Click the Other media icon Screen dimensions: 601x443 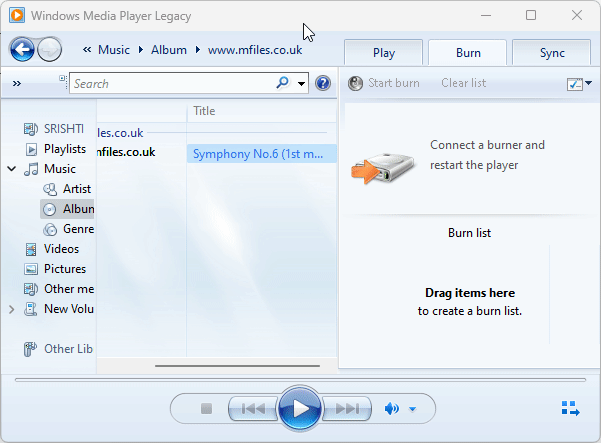(x=31, y=289)
